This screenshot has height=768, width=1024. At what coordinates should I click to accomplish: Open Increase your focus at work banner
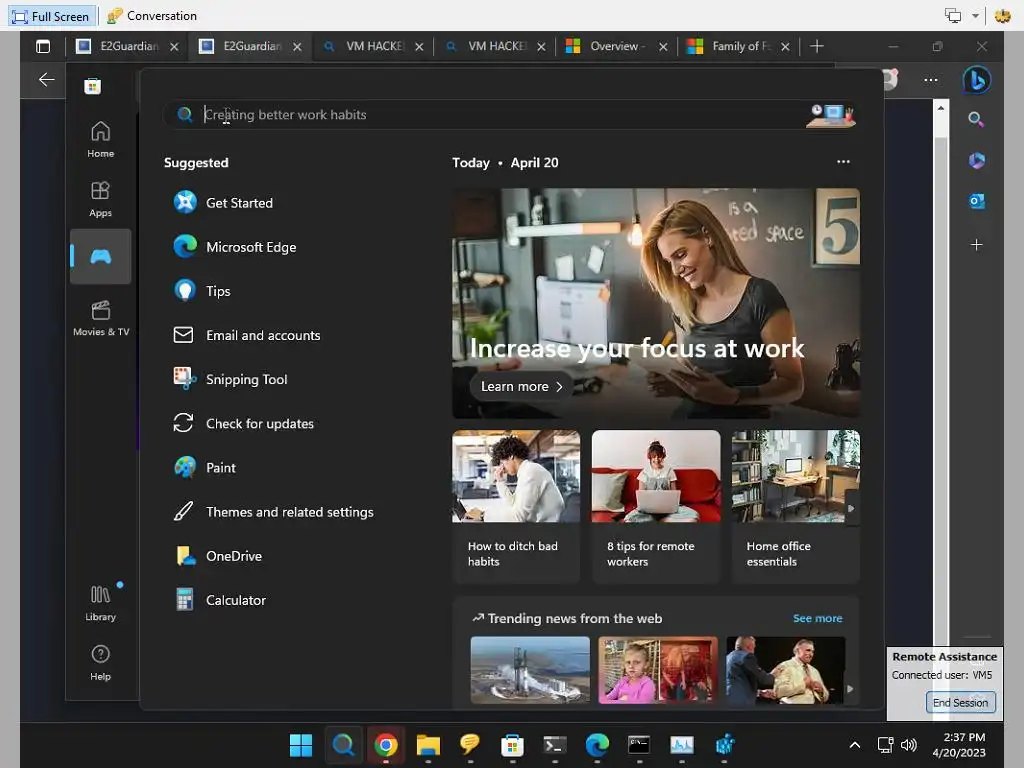656,303
